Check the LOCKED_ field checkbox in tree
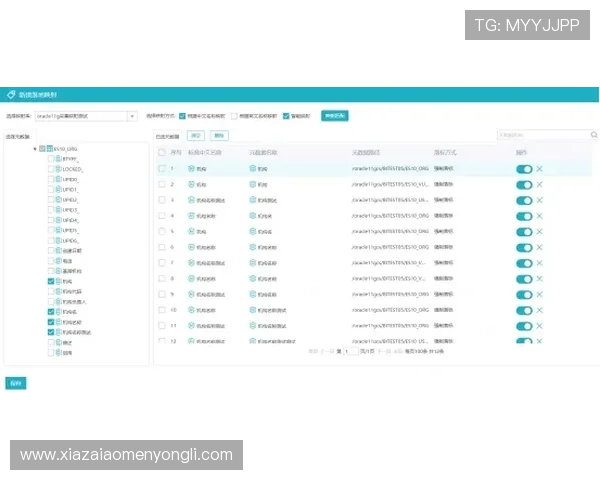 click(x=52, y=169)
